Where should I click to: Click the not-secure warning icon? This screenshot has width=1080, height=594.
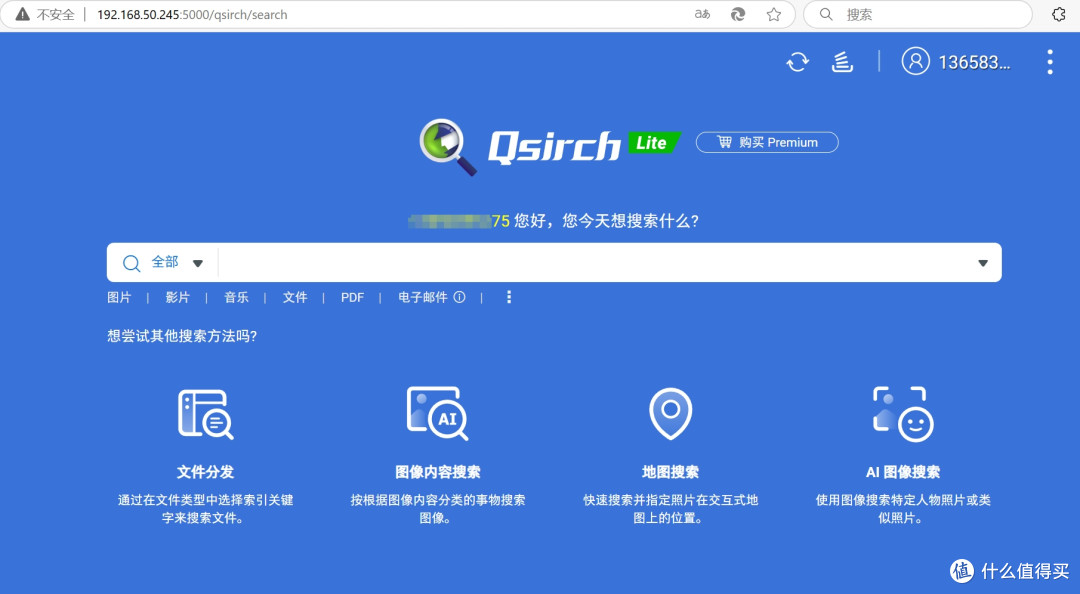click(23, 14)
